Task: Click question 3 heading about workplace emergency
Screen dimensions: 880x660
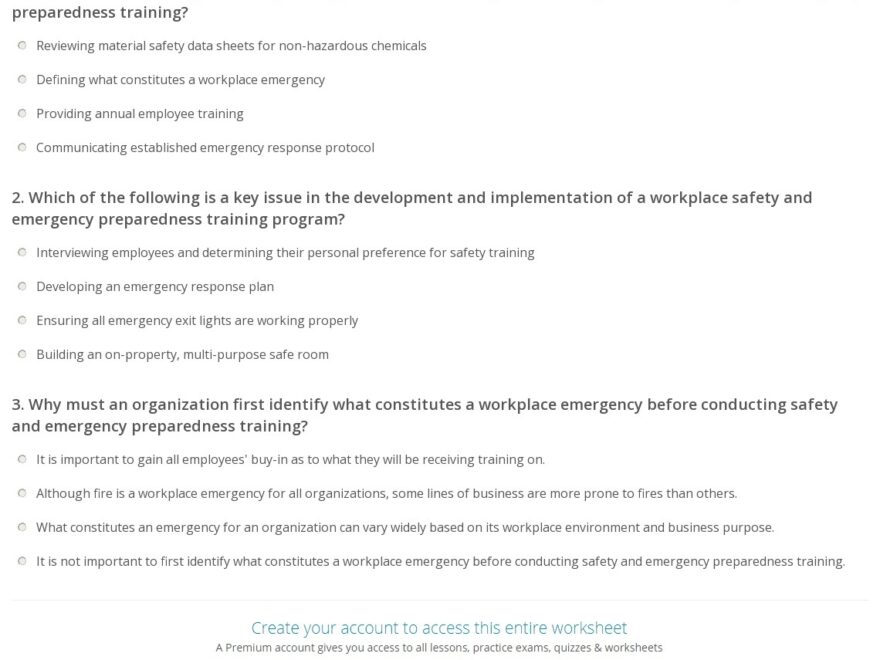Action: (424, 415)
